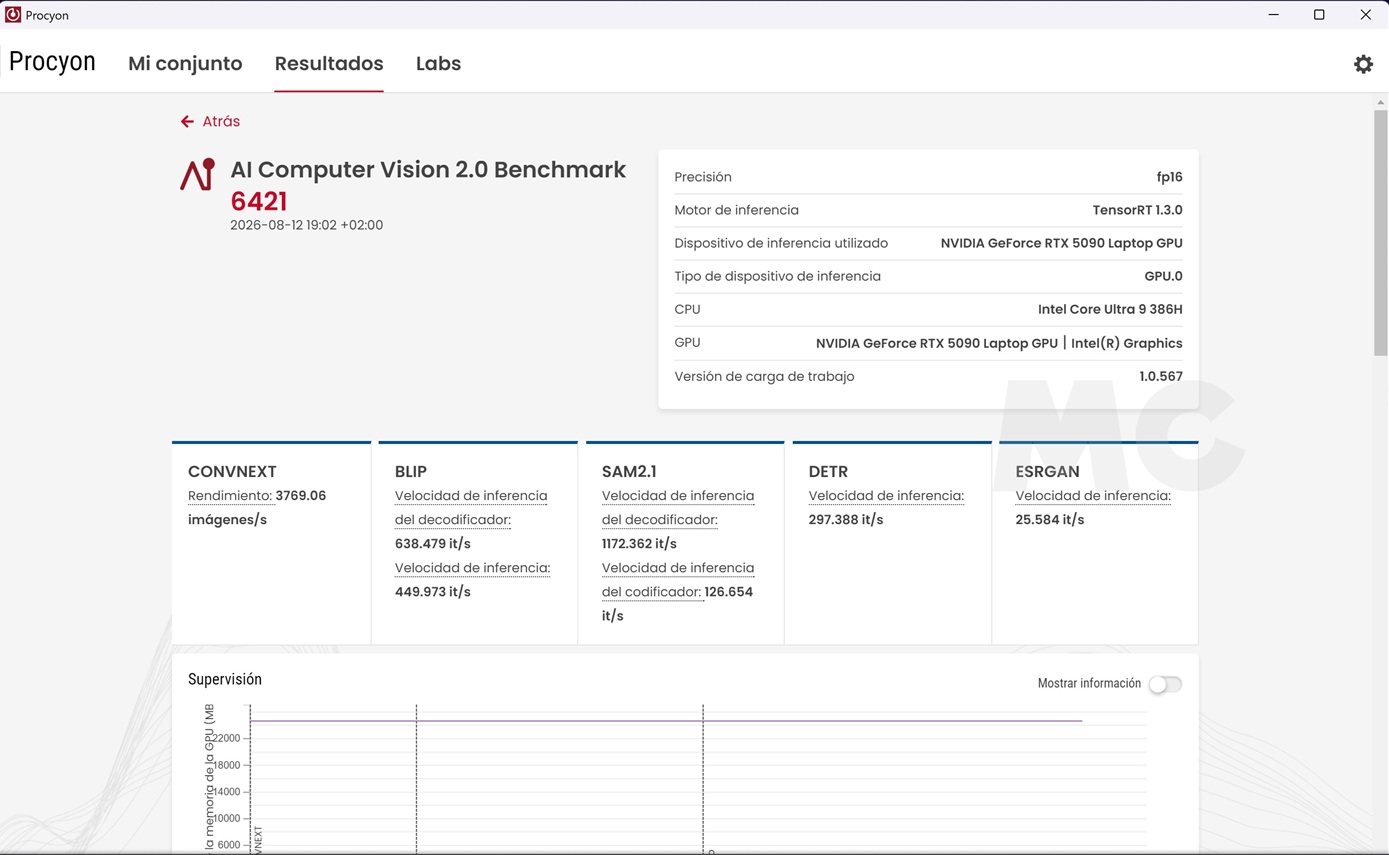The height and width of the screenshot is (855, 1389).
Task: Click the purple GPU memory line in chart
Action: pos(666,721)
